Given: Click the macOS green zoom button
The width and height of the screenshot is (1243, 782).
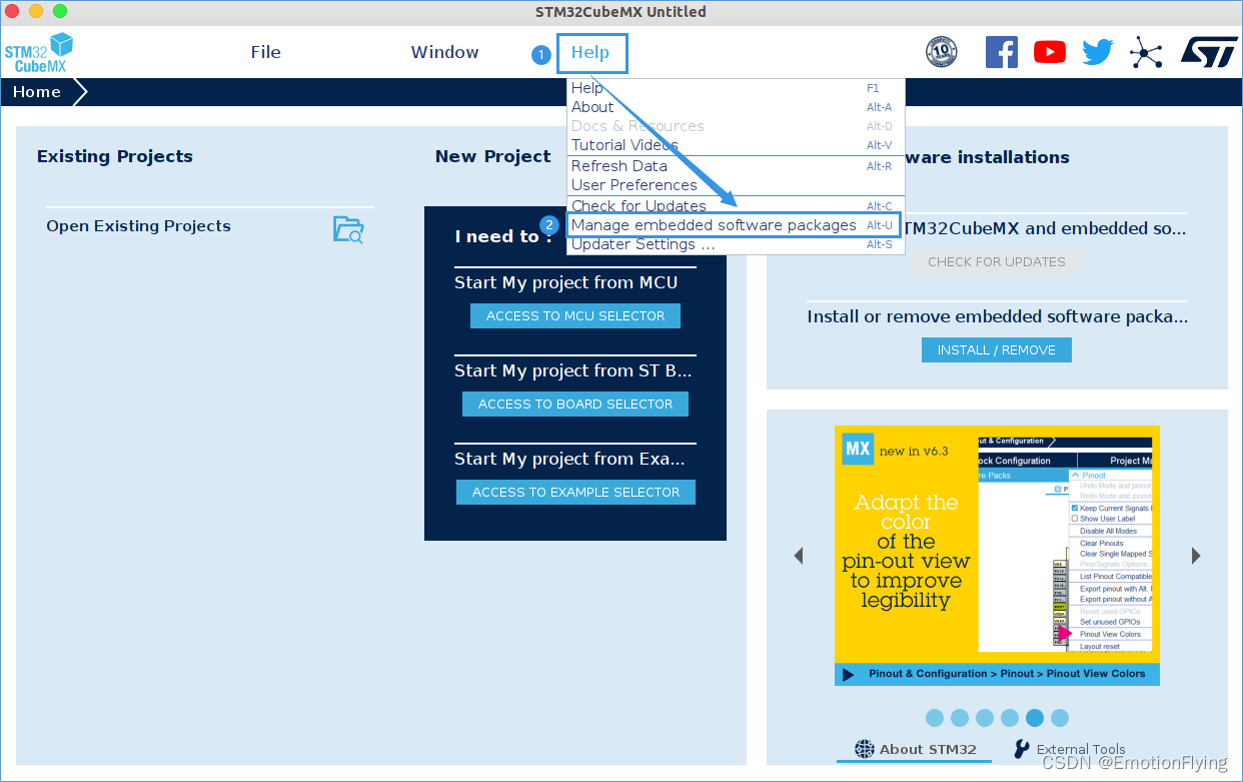Looking at the screenshot, I should pos(60,12).
